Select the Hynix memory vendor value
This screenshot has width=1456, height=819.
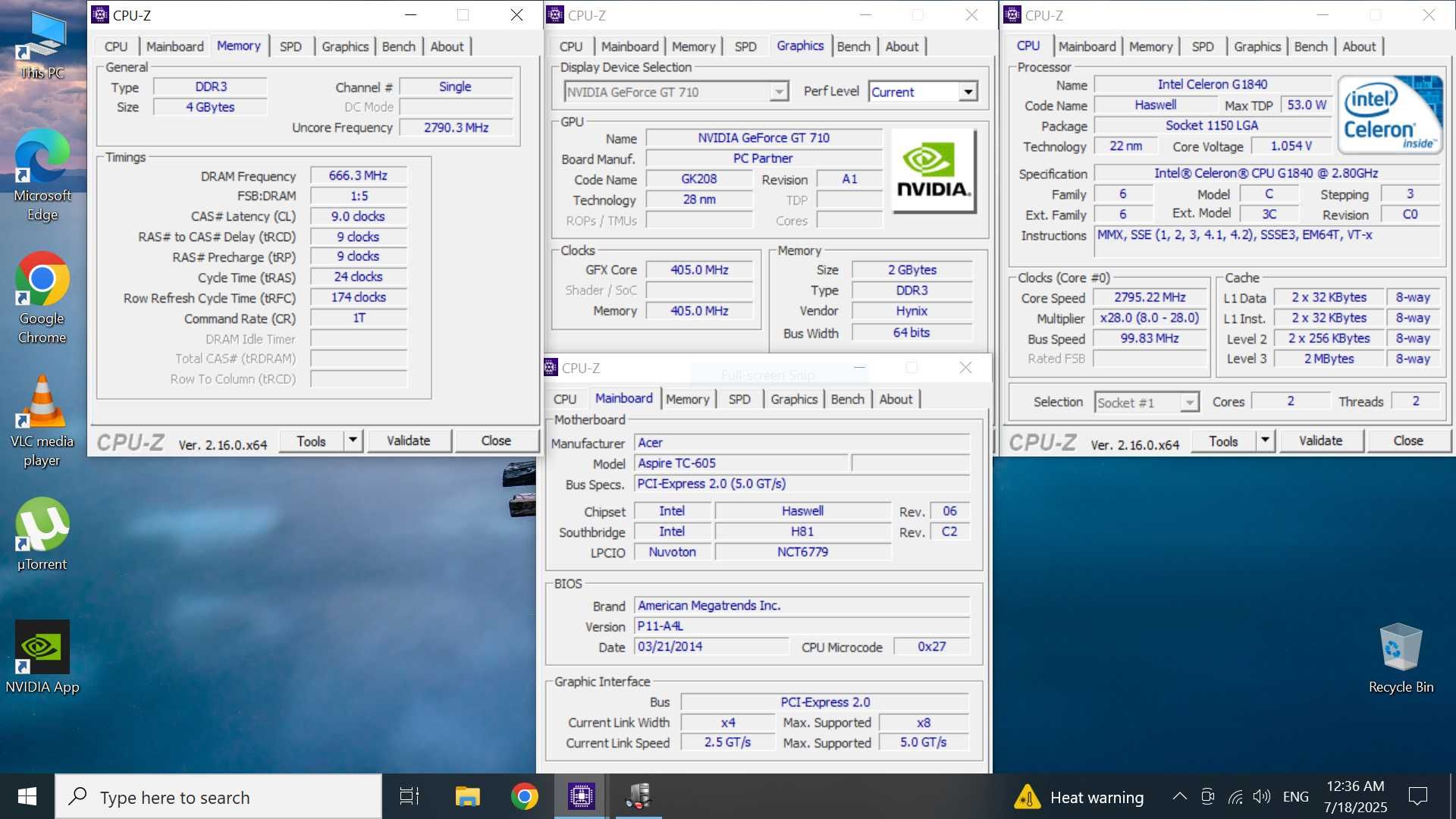tap(912, 311)
